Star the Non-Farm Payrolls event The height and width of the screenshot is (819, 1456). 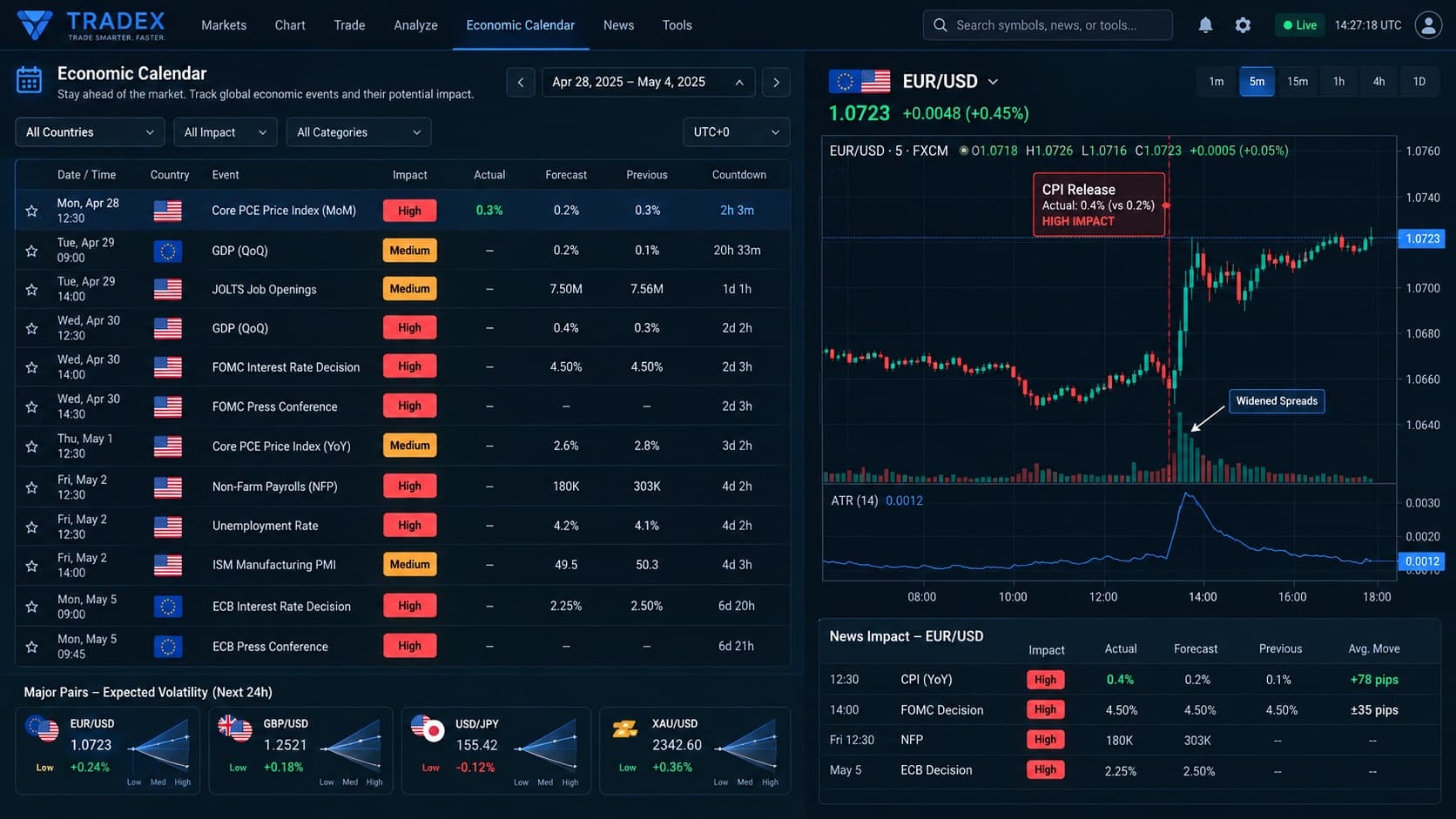coord(31,487)
